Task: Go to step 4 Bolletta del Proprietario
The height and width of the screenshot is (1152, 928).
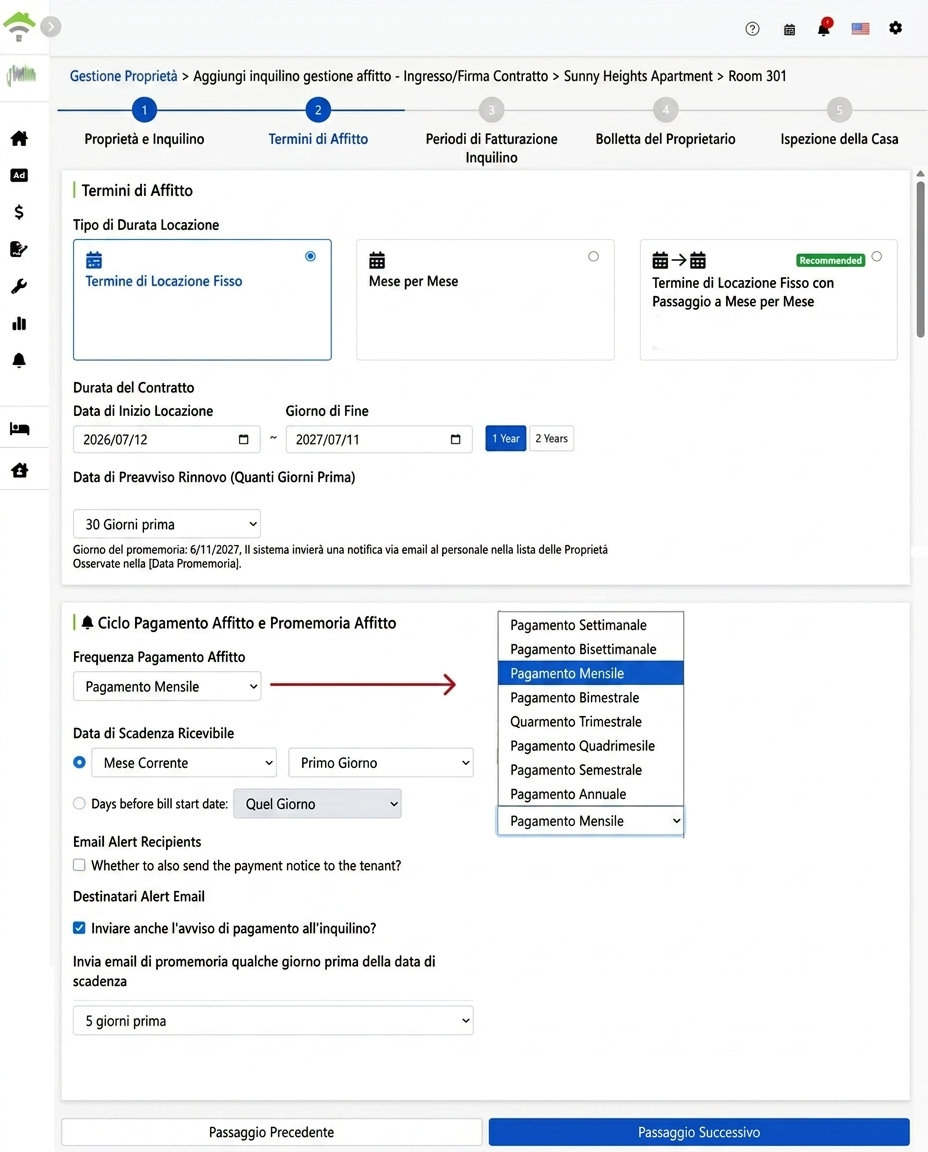Action: [666, 110]
